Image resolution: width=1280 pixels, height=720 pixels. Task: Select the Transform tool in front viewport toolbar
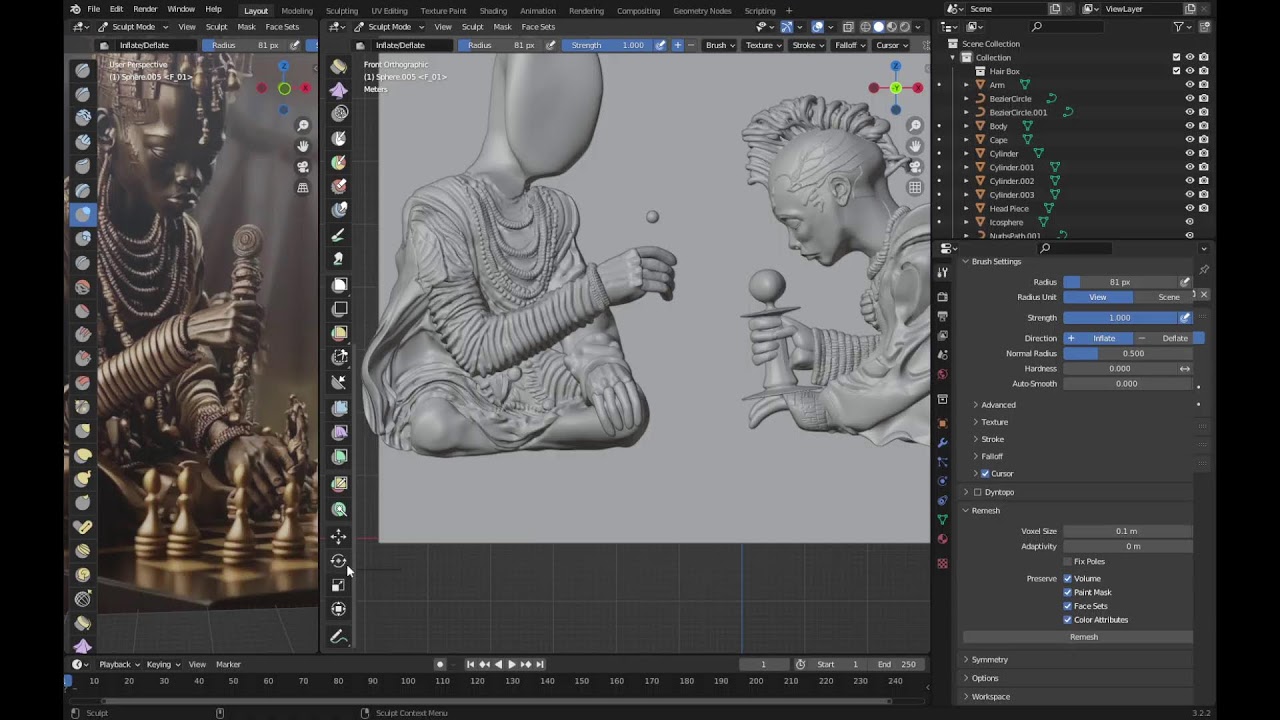point(339,609)
